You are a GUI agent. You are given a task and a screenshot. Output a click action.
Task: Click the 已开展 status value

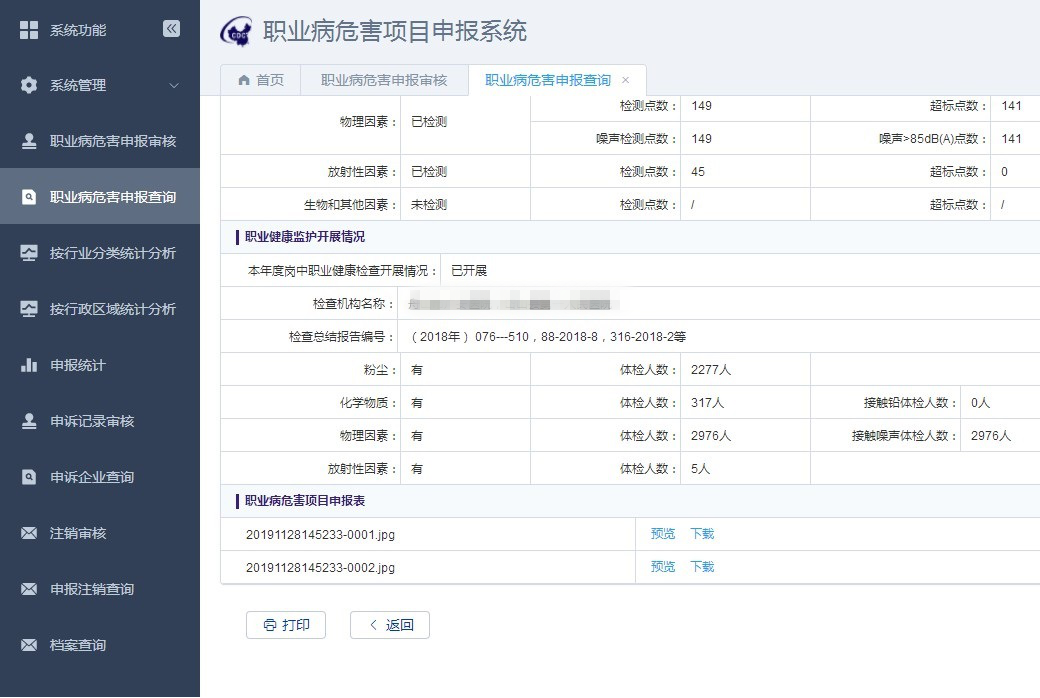click(x=469, y=271)
